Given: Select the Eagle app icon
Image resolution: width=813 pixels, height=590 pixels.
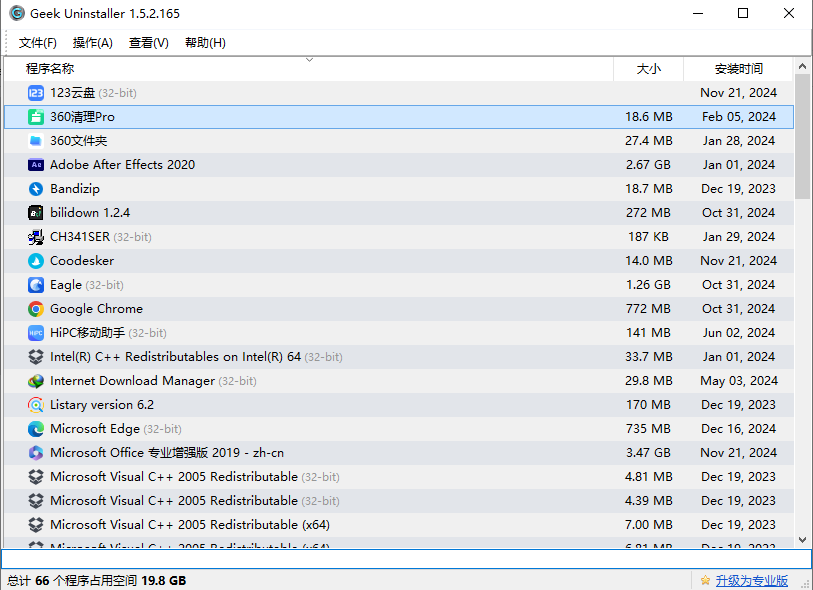Looking at the screenshot, I should click(x=36, y=285).
